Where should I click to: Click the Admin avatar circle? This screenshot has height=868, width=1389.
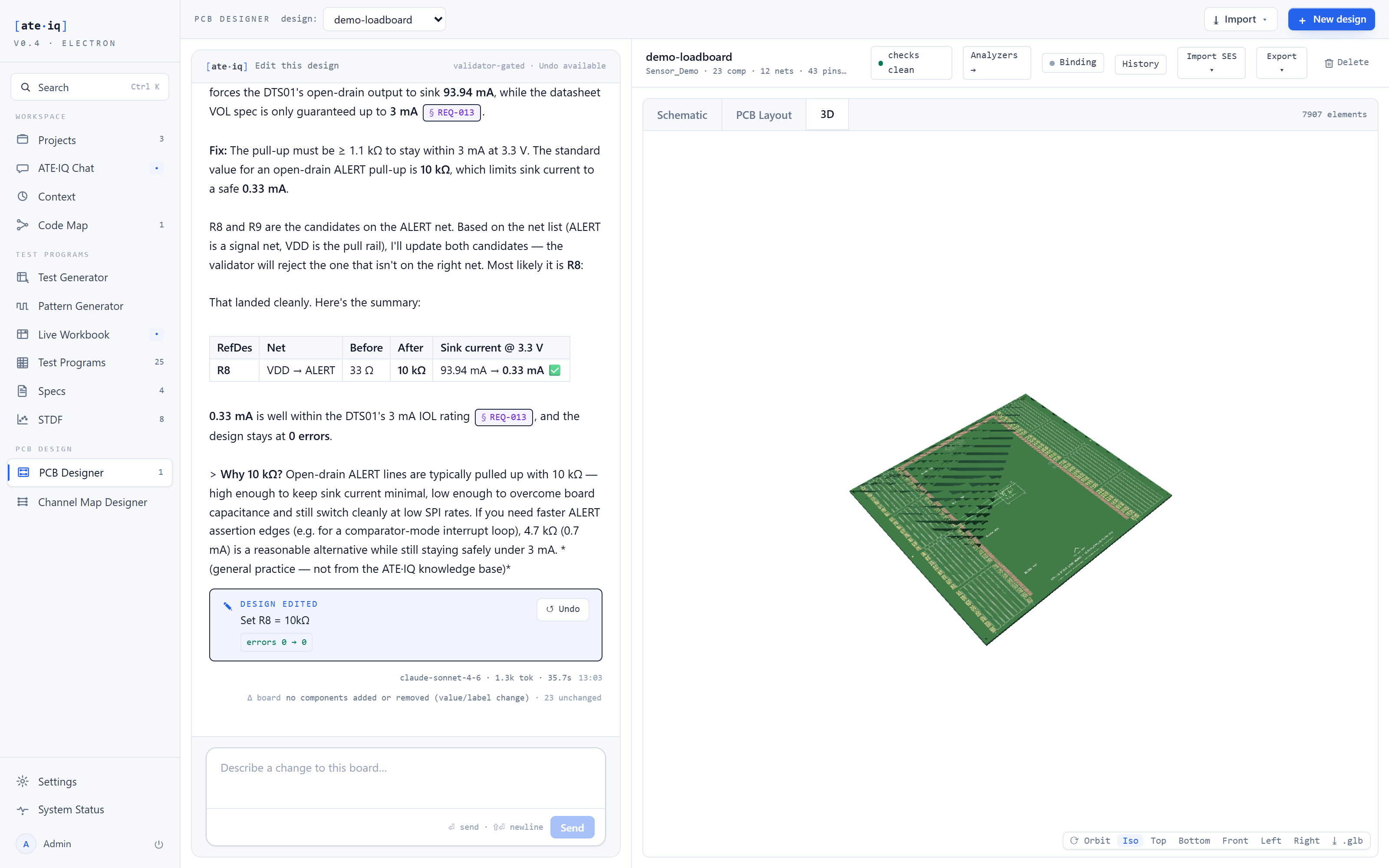[26, 843]
